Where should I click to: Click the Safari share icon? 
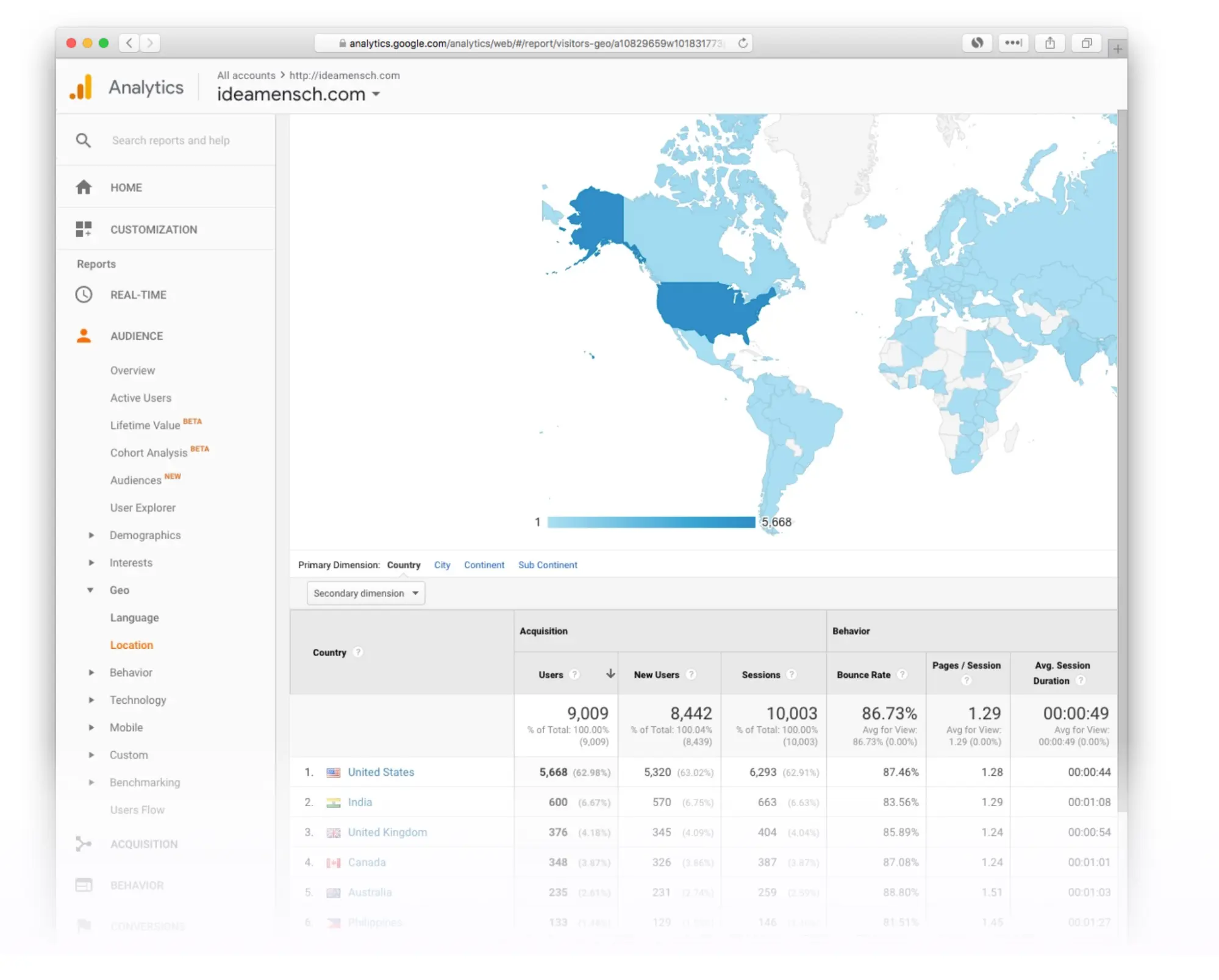point(1049,43)
